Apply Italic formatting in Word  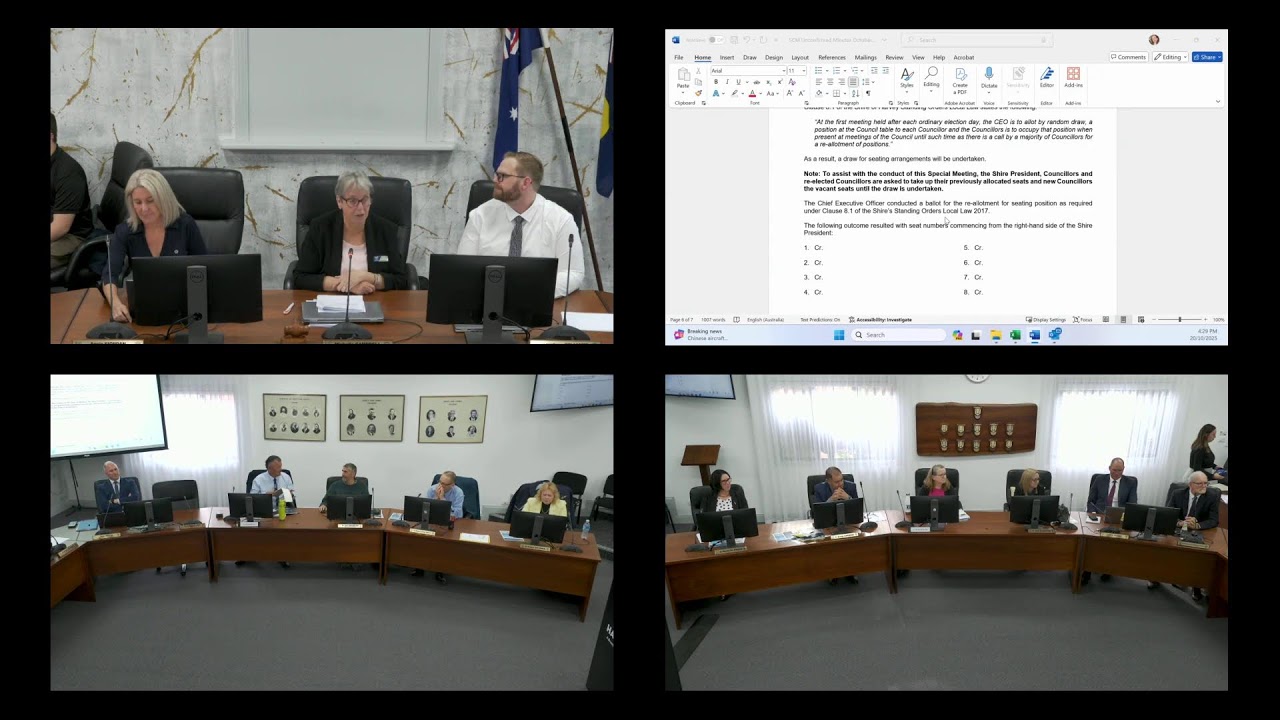point(727,82)
